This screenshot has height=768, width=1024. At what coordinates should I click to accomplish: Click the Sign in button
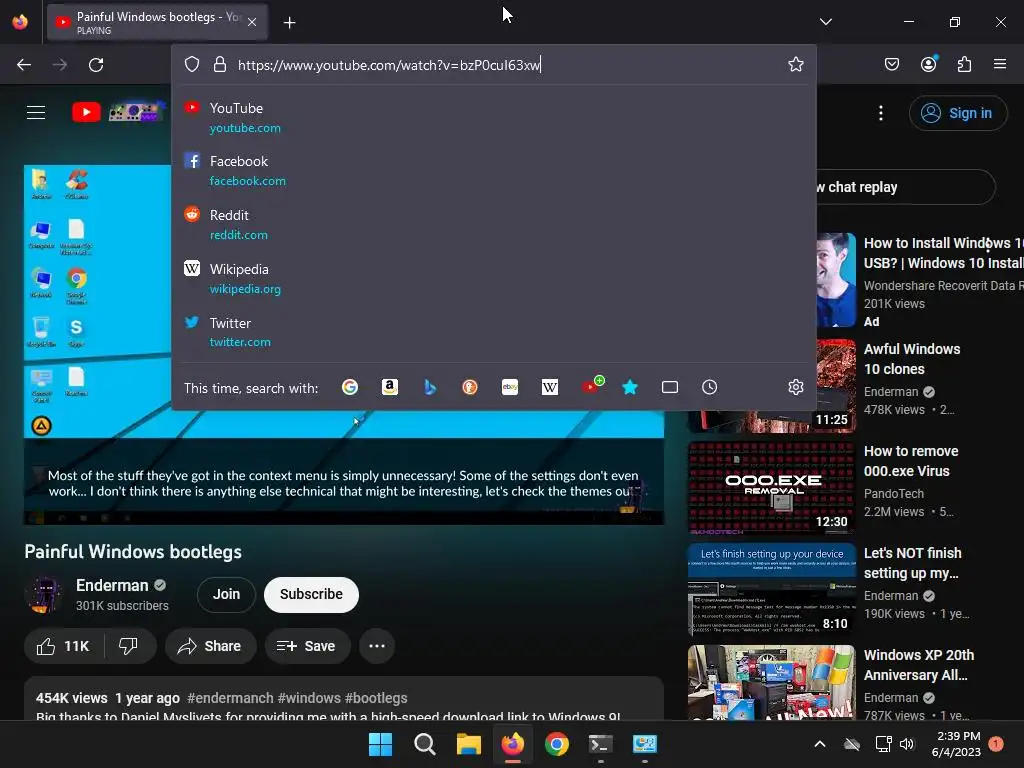957,113
